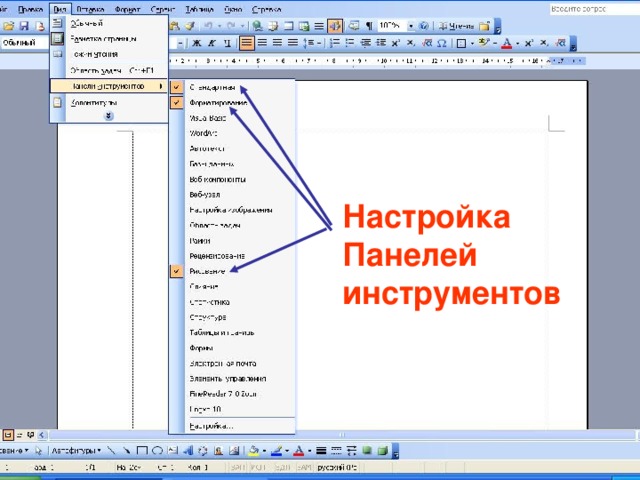Open the Автофигуры dropdown
This screenshot has height=480, width=640.
(x=76, y=451)
